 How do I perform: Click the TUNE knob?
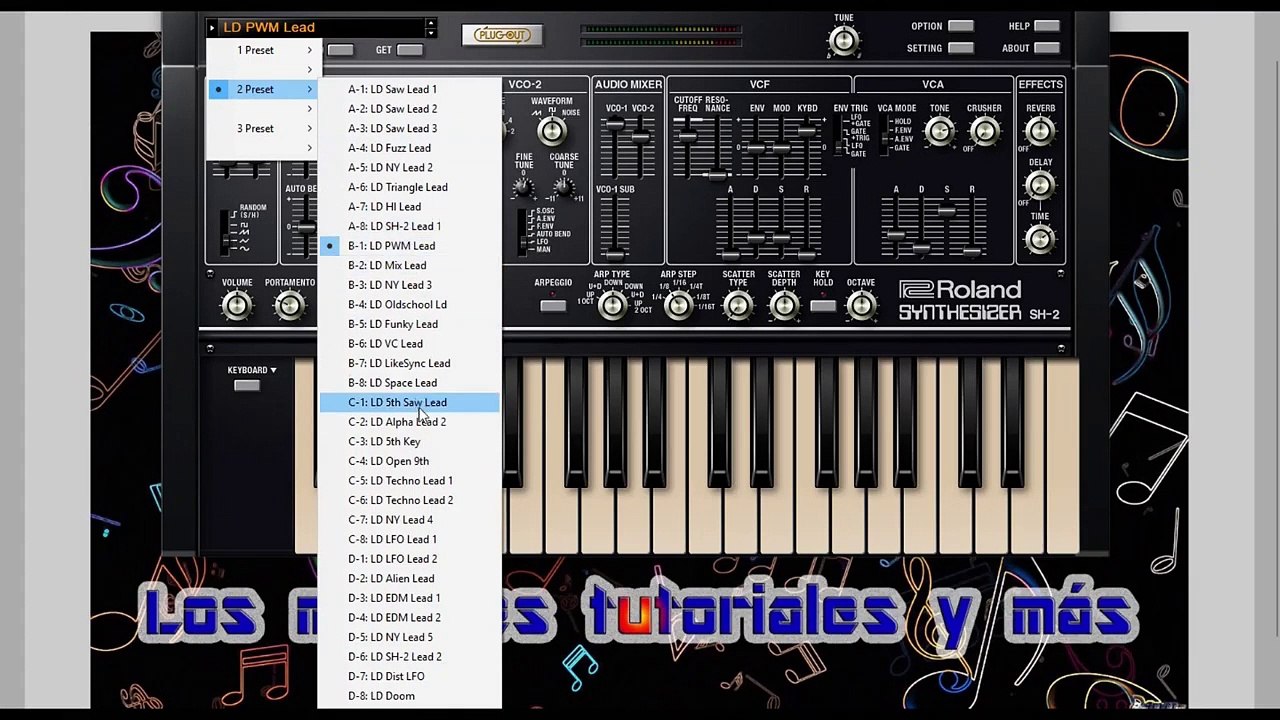(844, 41)
